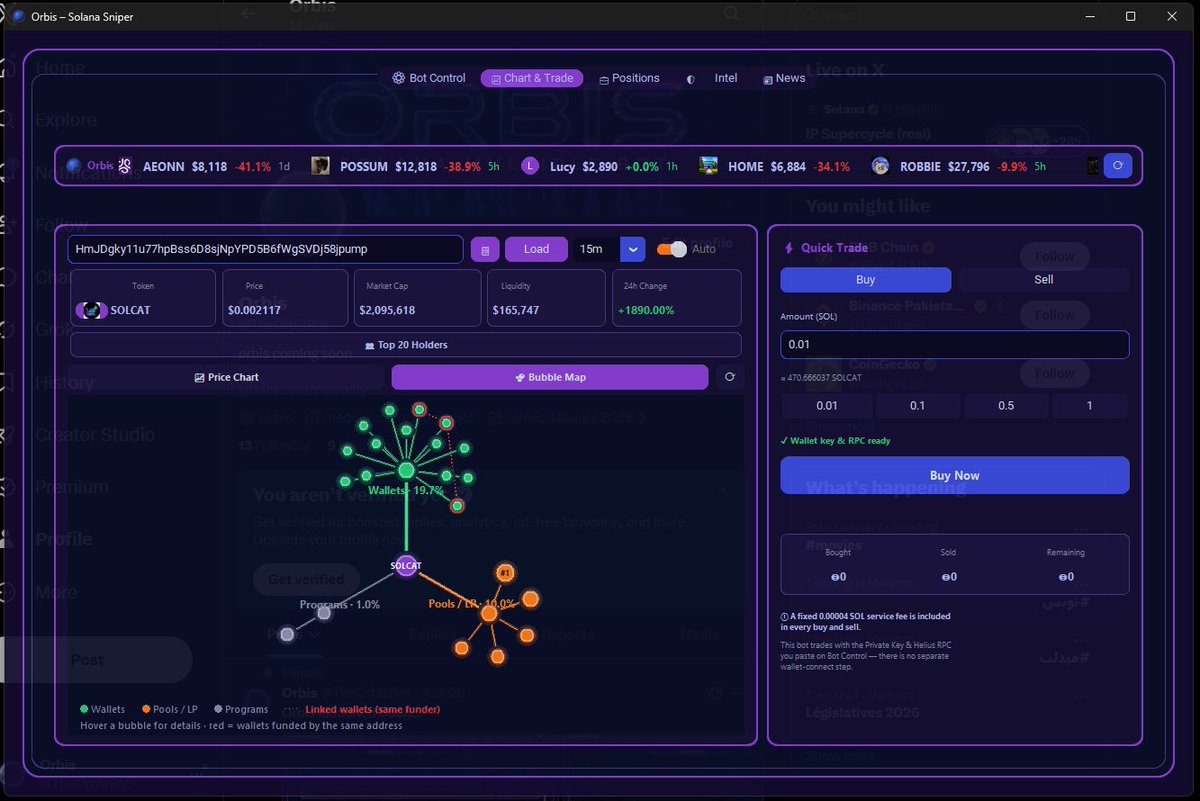Screen dimensions: 1200x801
Task: Choose the 0.5 SOL preset amount
Action: (x=1006, y=406)
